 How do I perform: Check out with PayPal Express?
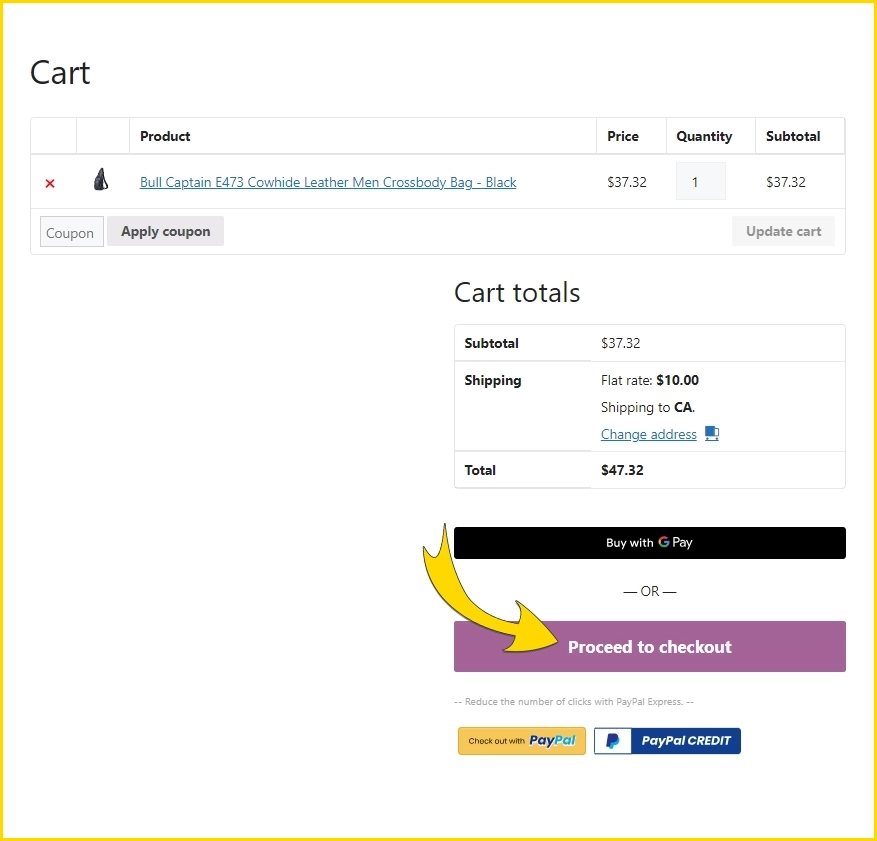click(521, 741)
